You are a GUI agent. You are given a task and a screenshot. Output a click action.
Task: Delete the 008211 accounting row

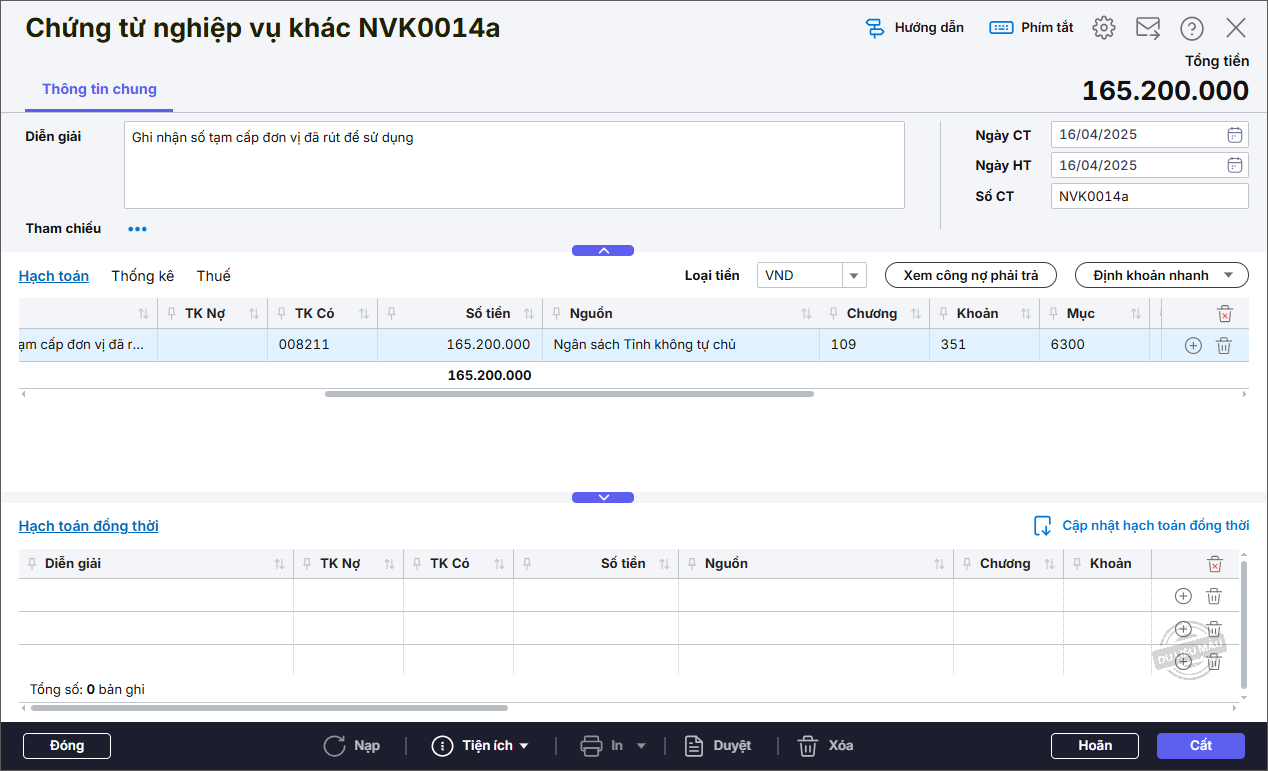(1223, 346)
